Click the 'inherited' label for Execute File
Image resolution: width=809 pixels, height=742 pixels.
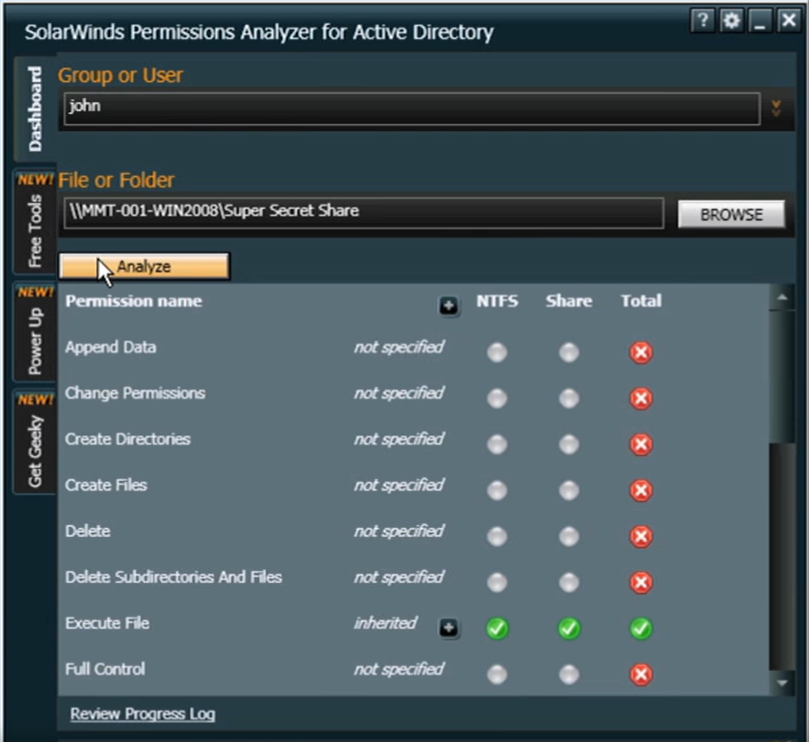point(385,623)
